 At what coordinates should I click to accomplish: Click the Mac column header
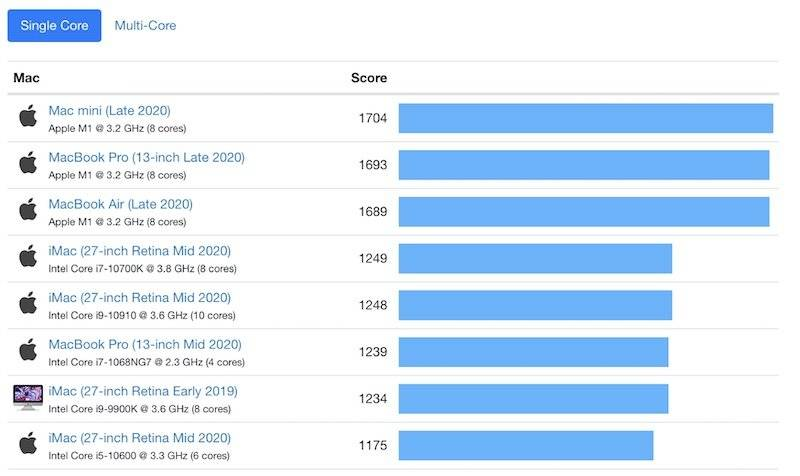click(26, 78)
